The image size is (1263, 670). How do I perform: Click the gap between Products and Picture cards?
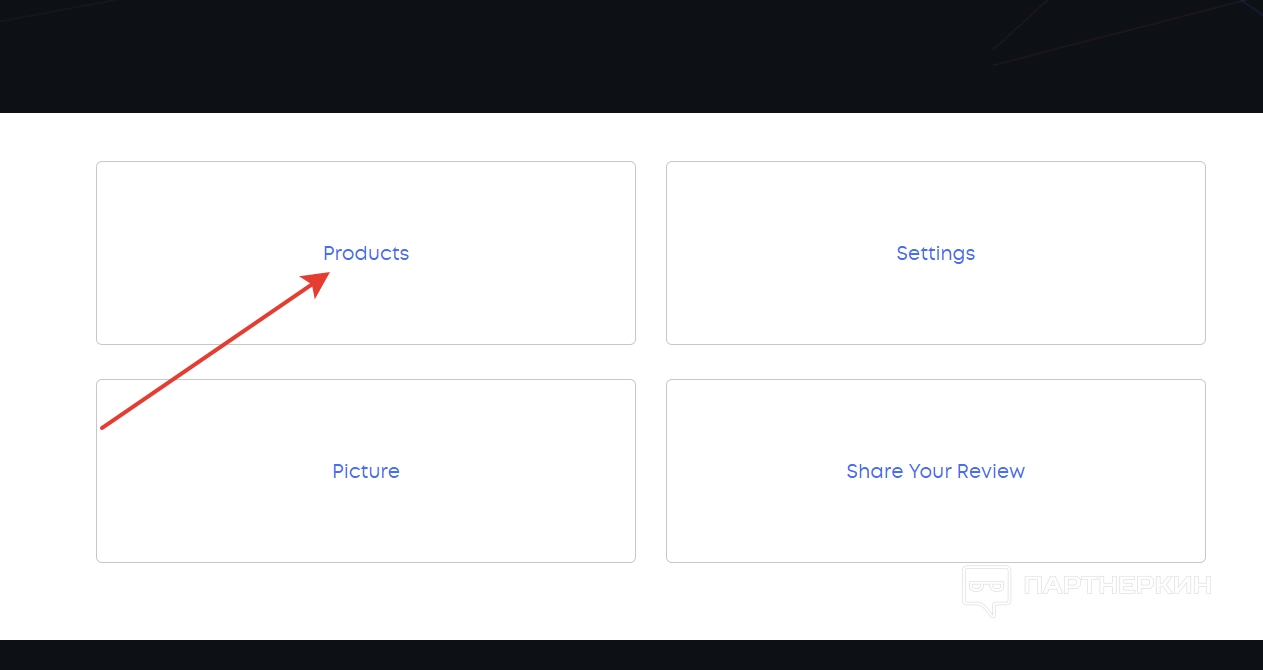coord(366,362)
